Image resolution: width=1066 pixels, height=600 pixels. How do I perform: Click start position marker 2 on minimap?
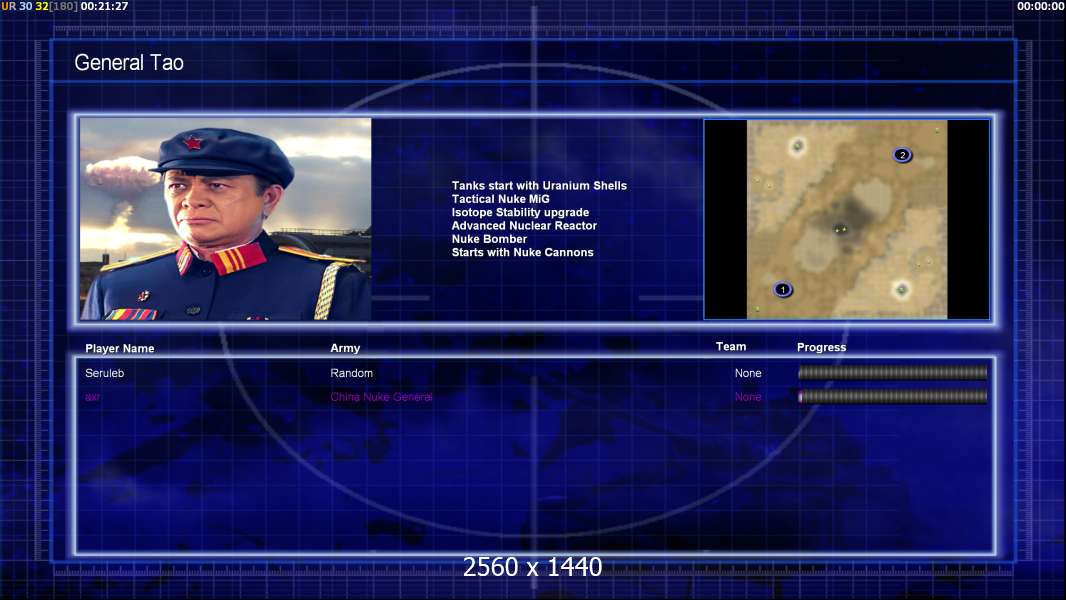tap(902, 155)
